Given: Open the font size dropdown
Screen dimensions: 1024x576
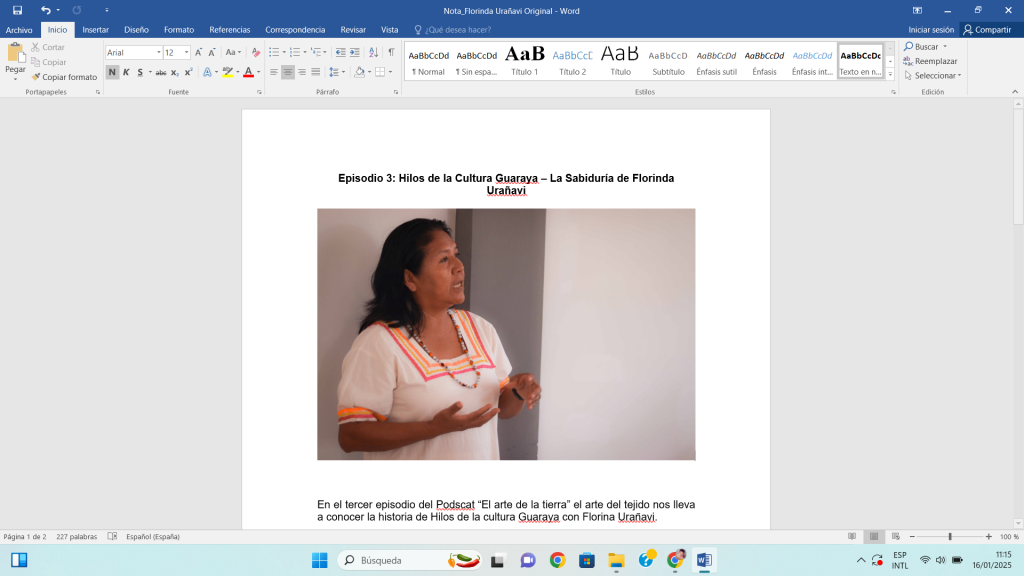Looking at the screenshot, I should 186,52.
